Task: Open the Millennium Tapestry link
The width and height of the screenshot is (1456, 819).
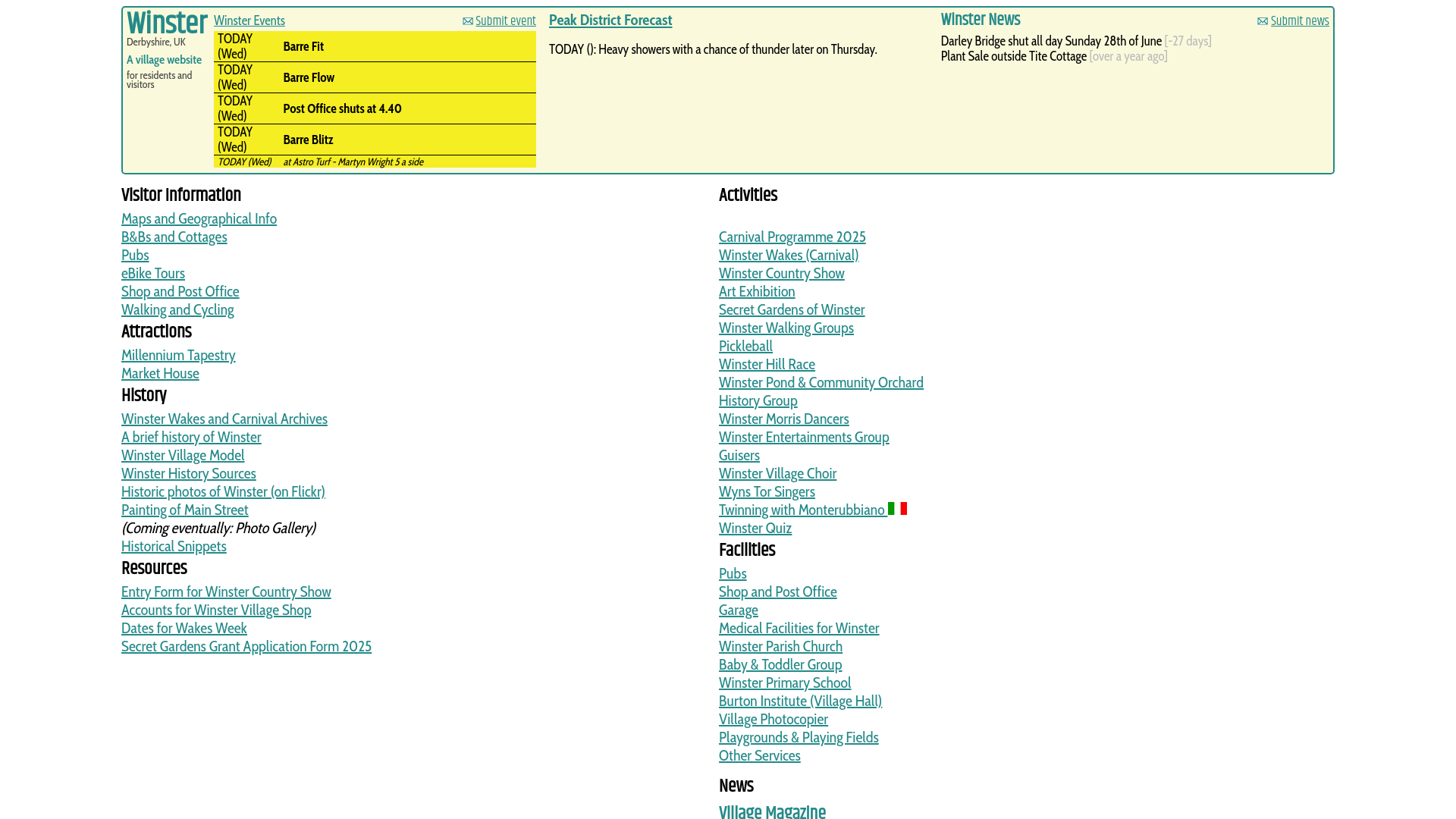Action: click(x=178, y=355)
